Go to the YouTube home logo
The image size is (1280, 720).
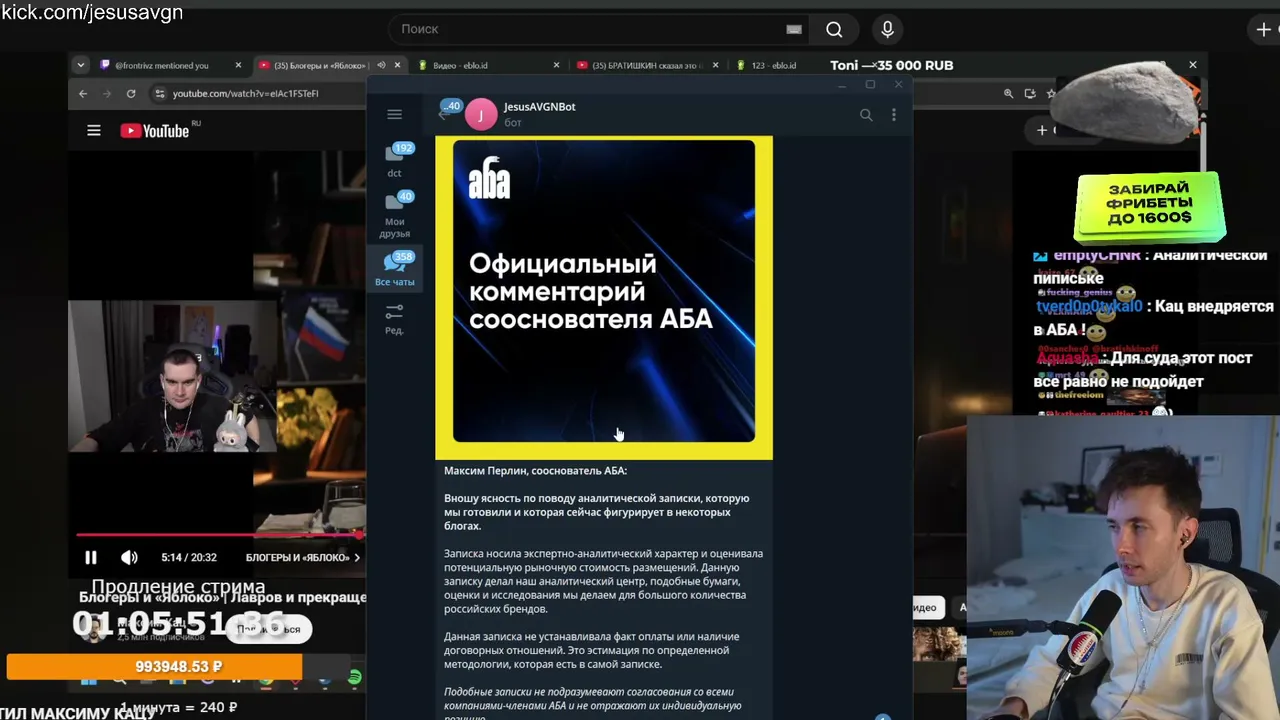pyautogui.click(x=160, y=131)
